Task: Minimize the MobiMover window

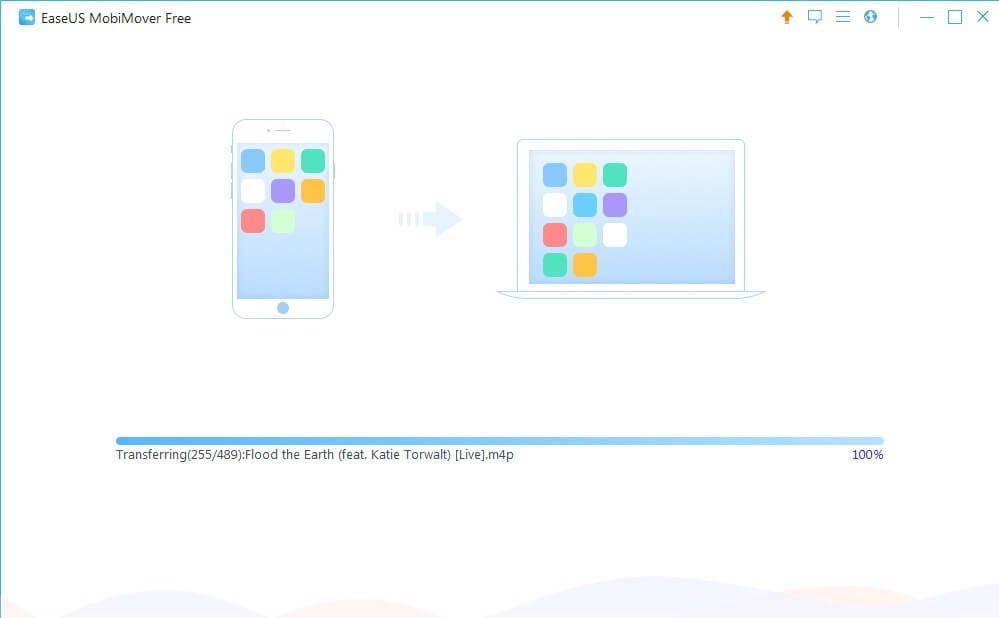Action: click(x=927, y=17)
